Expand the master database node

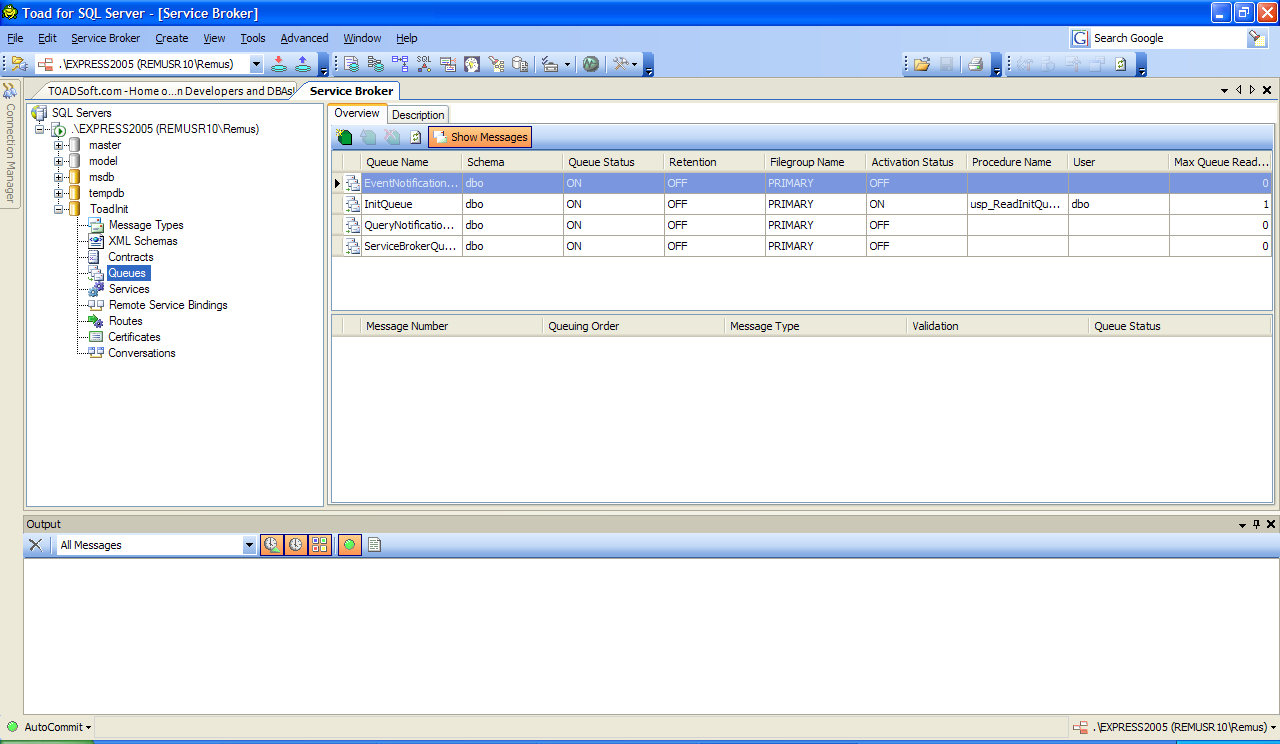pyautogui.click(x=59, y=145)
